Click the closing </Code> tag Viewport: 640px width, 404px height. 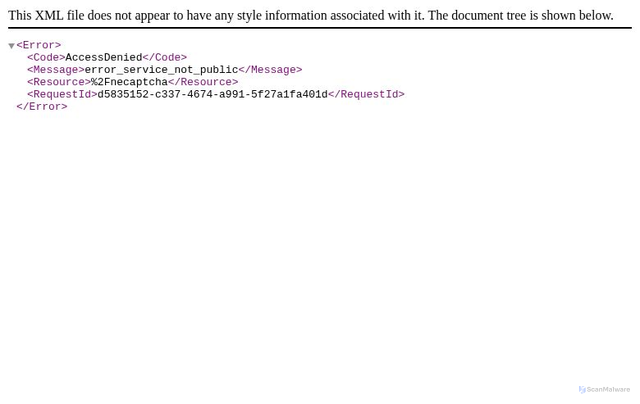pyautogui.click(x=164, y=57)
